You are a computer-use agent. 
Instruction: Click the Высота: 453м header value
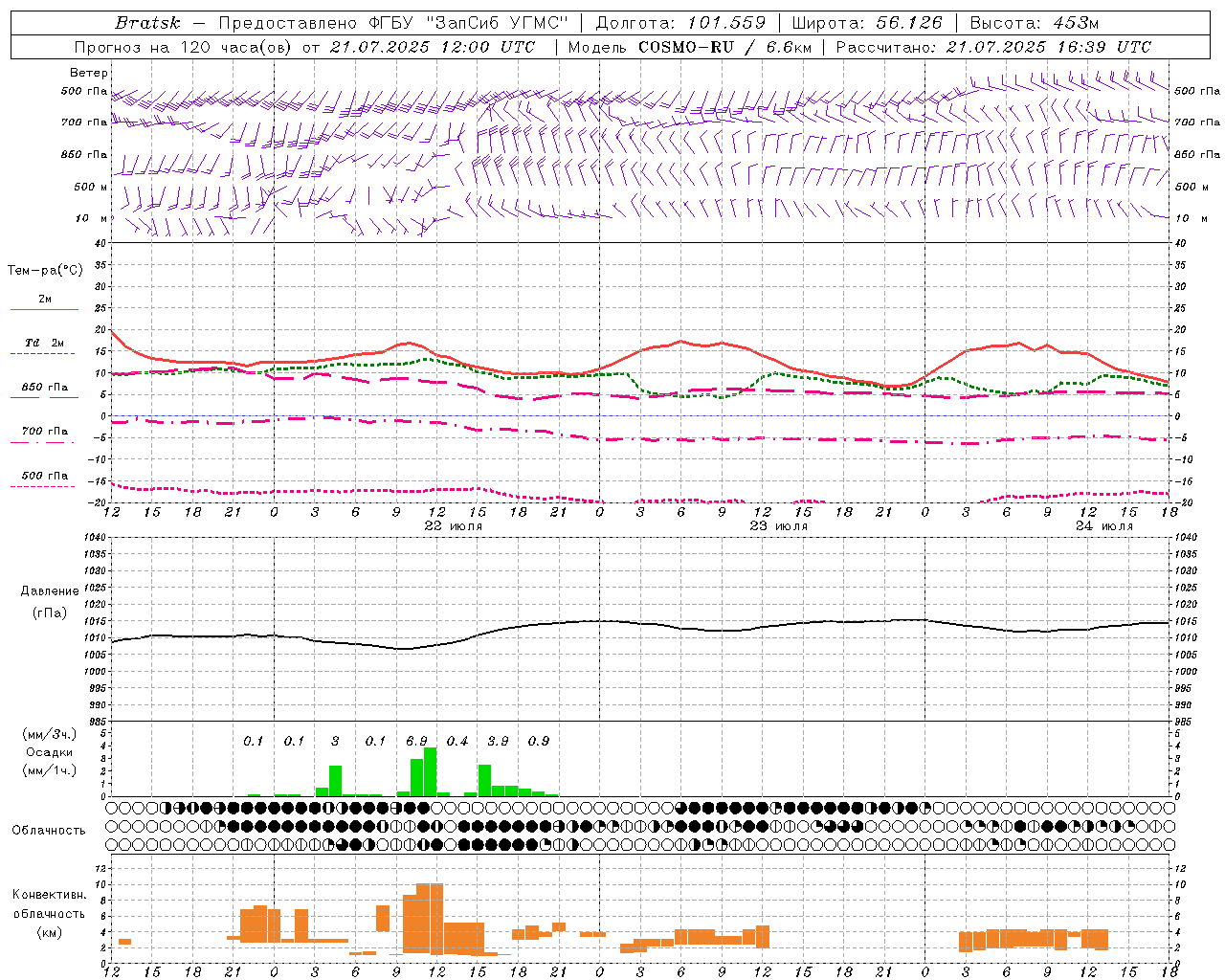(1035, 23)
